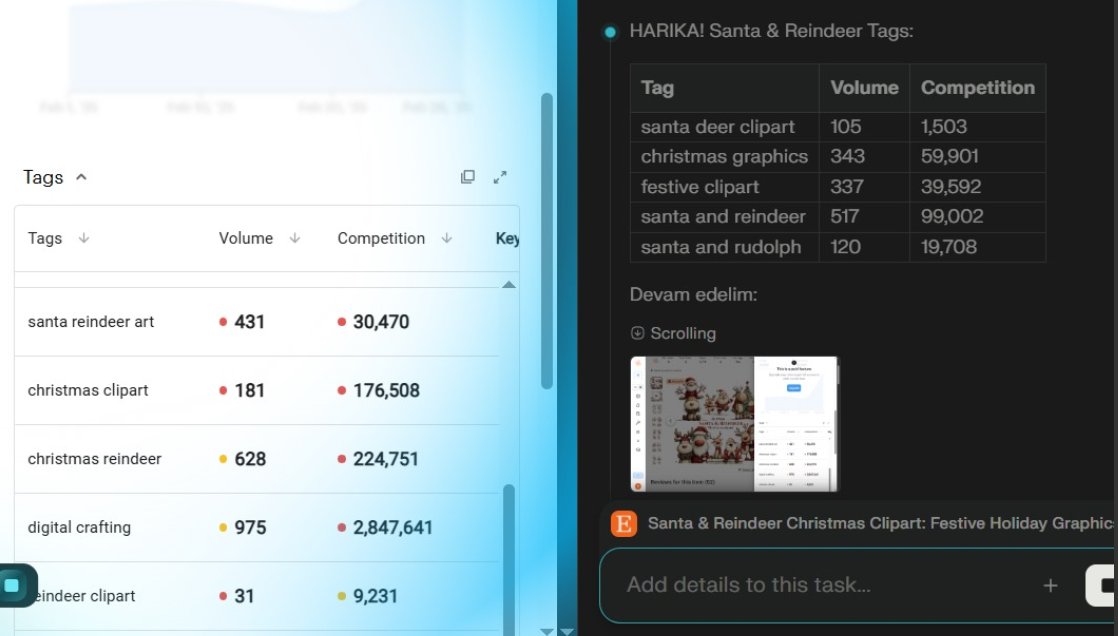Image resolution: width=1118 pixels, height=636 pixels.
Task: Sort by Tags column arrow
Action: point(83,238)
